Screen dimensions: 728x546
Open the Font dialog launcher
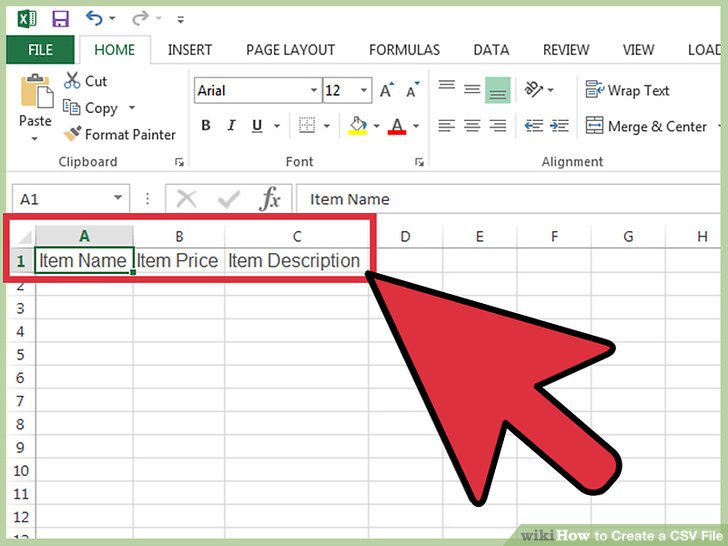pyautogui.click(x=419, y=162)
